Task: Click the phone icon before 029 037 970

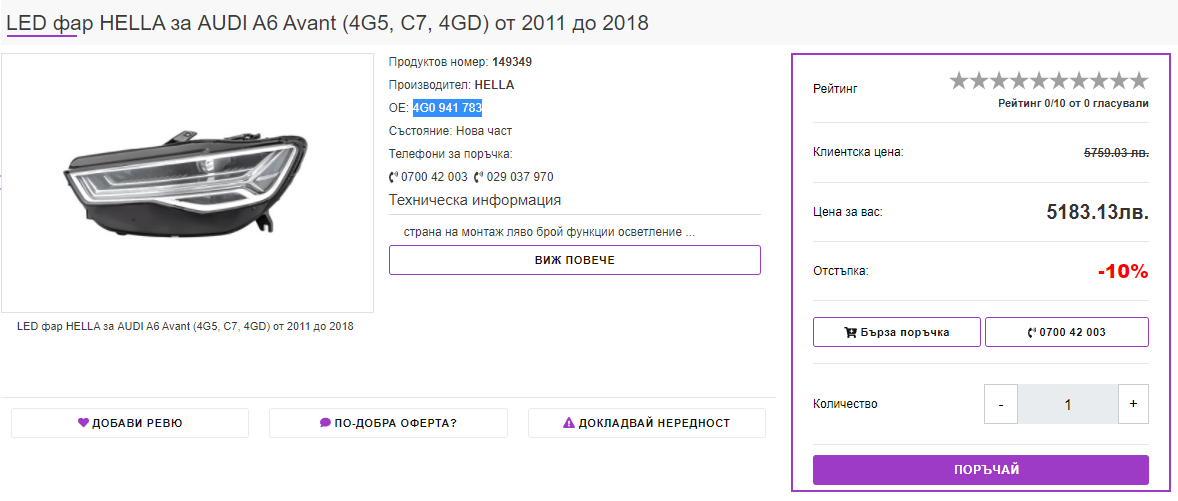Action: pos(478,177)
